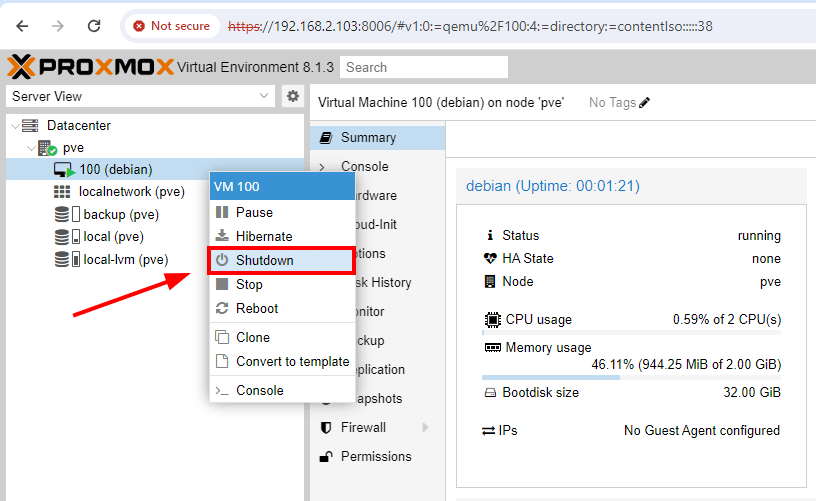
Task: Click the pencil icon to edit tags
Action: click(645, 103)
